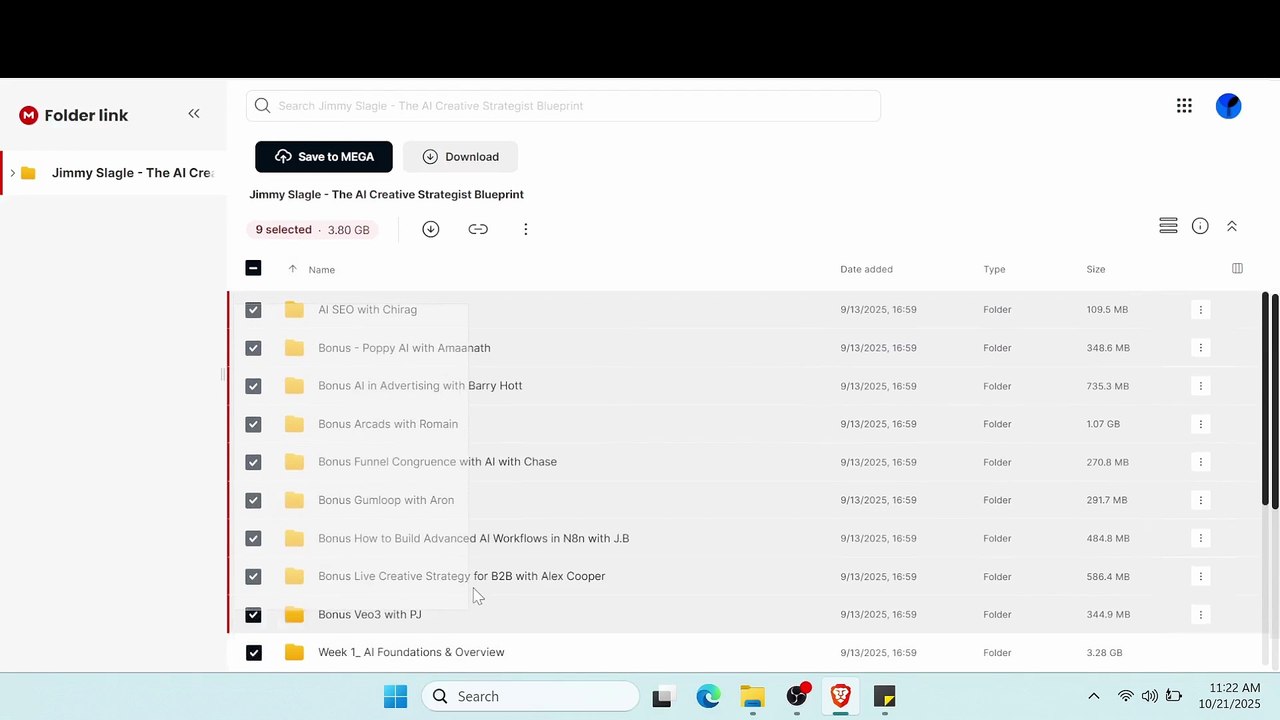Screen dimensions: 1280x720
Task: Collapse the header panel with the chevron
Action: 1232,226
